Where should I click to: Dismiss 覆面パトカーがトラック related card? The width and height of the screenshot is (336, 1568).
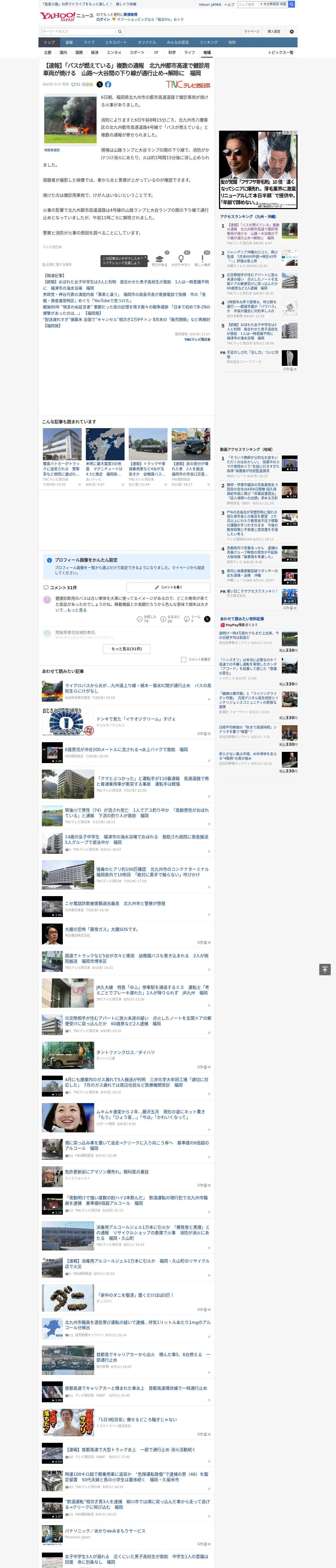79,485
